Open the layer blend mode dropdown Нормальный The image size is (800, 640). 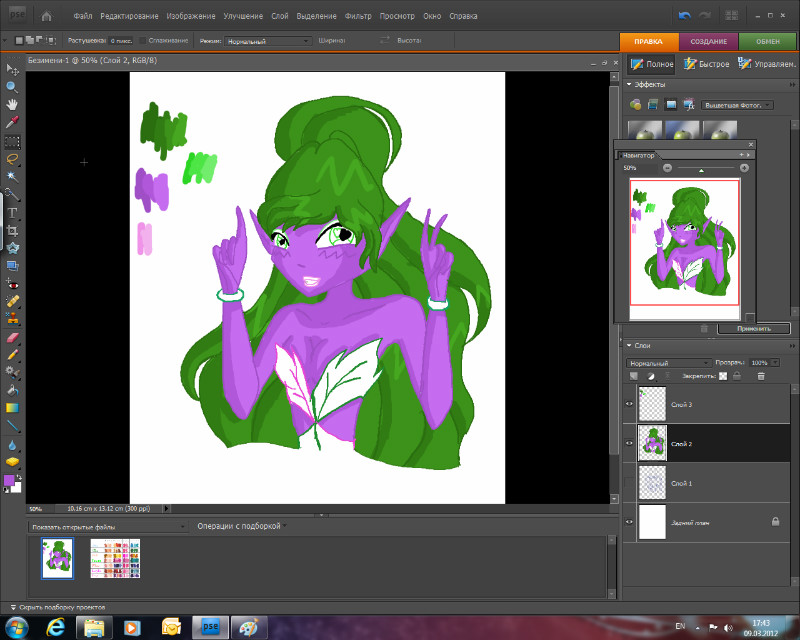point(668,362)
